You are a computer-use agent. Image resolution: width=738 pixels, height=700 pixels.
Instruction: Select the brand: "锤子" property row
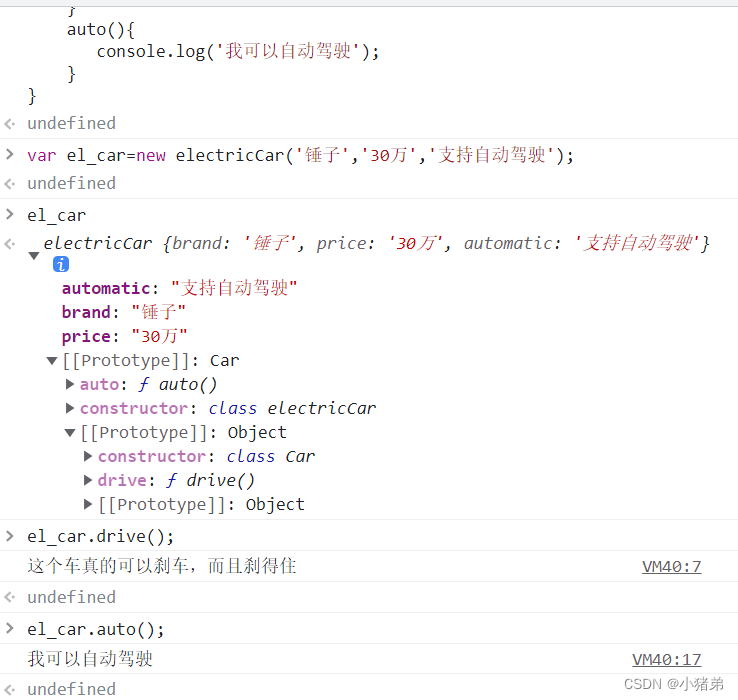tap(124, 312)
